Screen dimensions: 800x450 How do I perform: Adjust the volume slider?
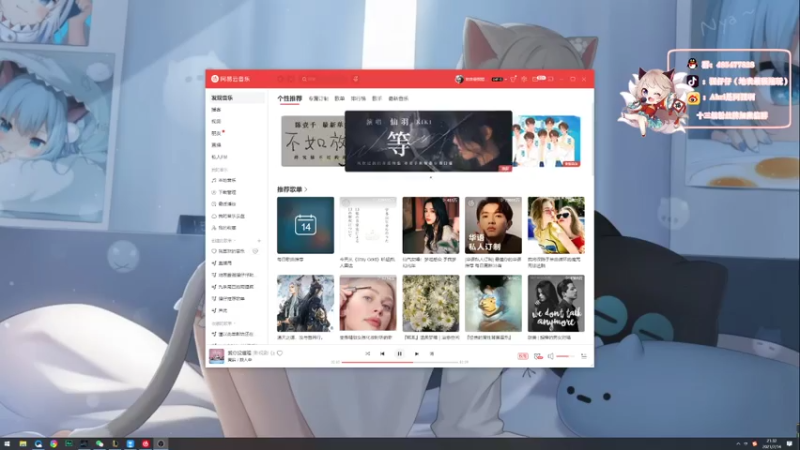pos(565,356)
